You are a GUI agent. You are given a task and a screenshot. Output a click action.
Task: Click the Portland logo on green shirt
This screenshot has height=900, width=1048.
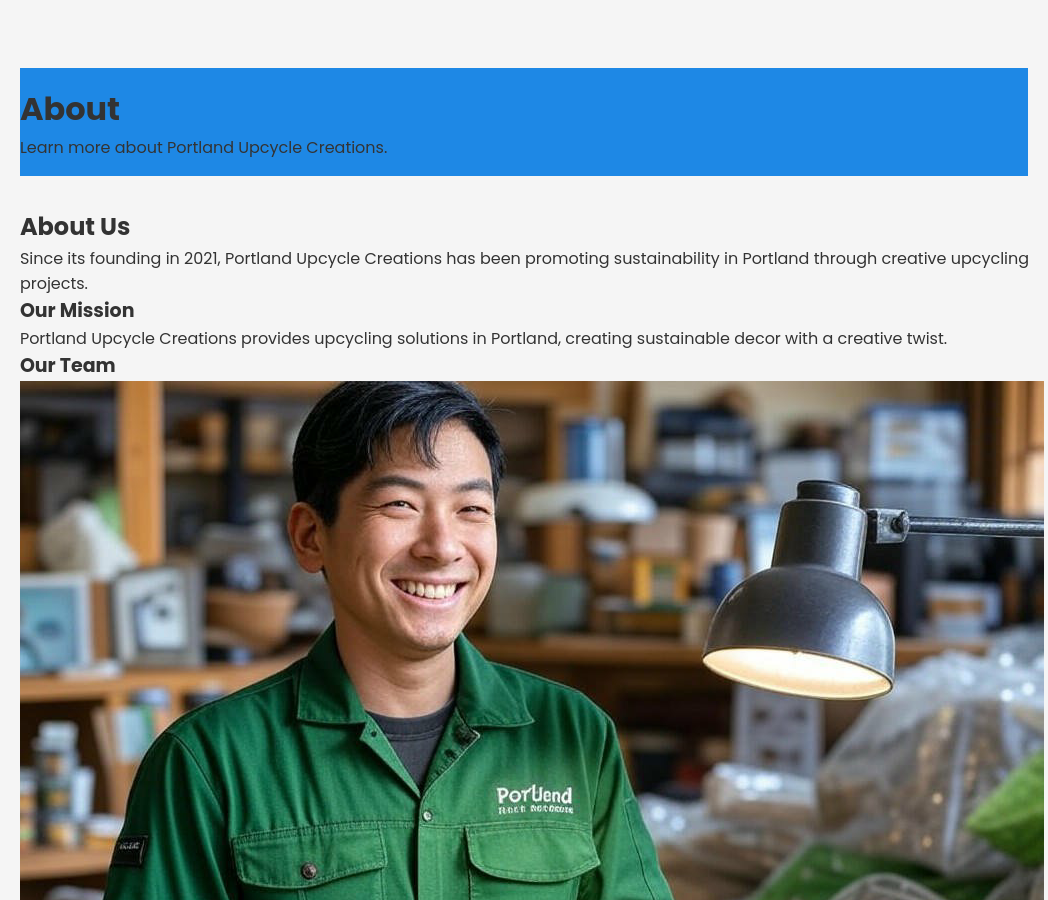pyautogui.click(x=534, y=800)
